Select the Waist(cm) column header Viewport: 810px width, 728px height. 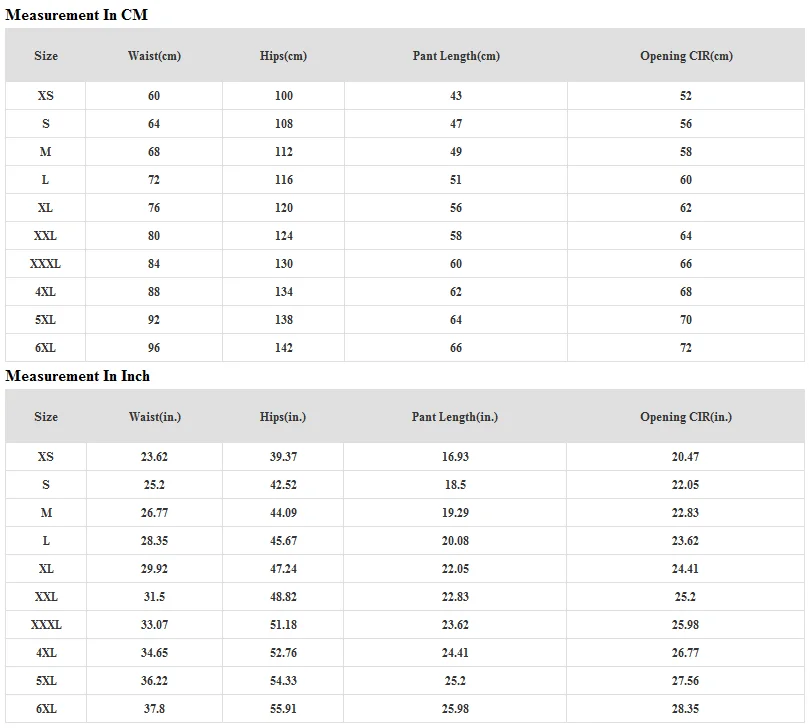click(154, 56)
